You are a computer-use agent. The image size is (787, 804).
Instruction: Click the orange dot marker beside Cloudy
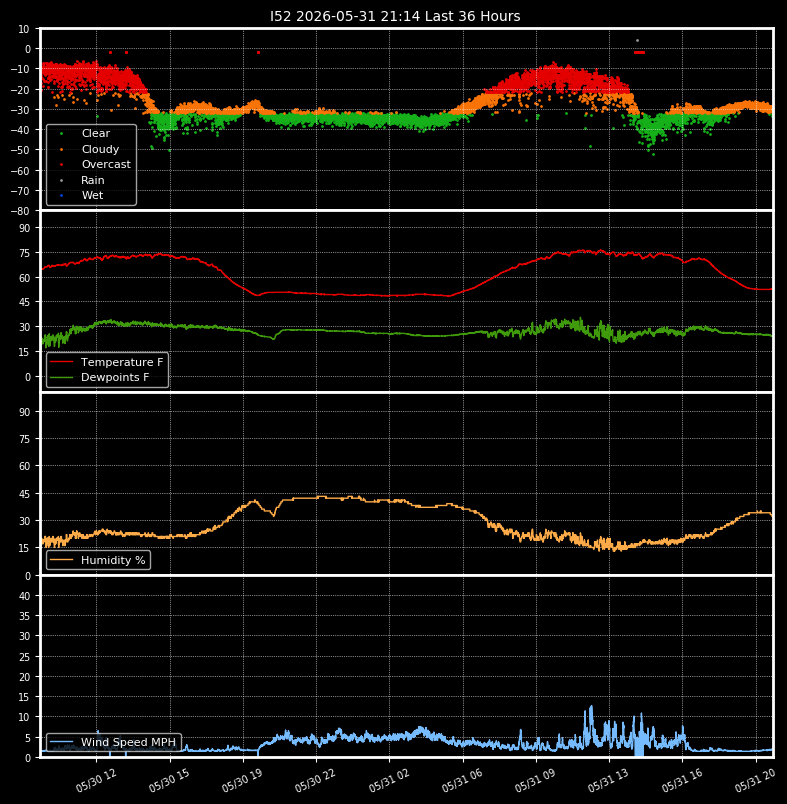click(x=62, y=150)
